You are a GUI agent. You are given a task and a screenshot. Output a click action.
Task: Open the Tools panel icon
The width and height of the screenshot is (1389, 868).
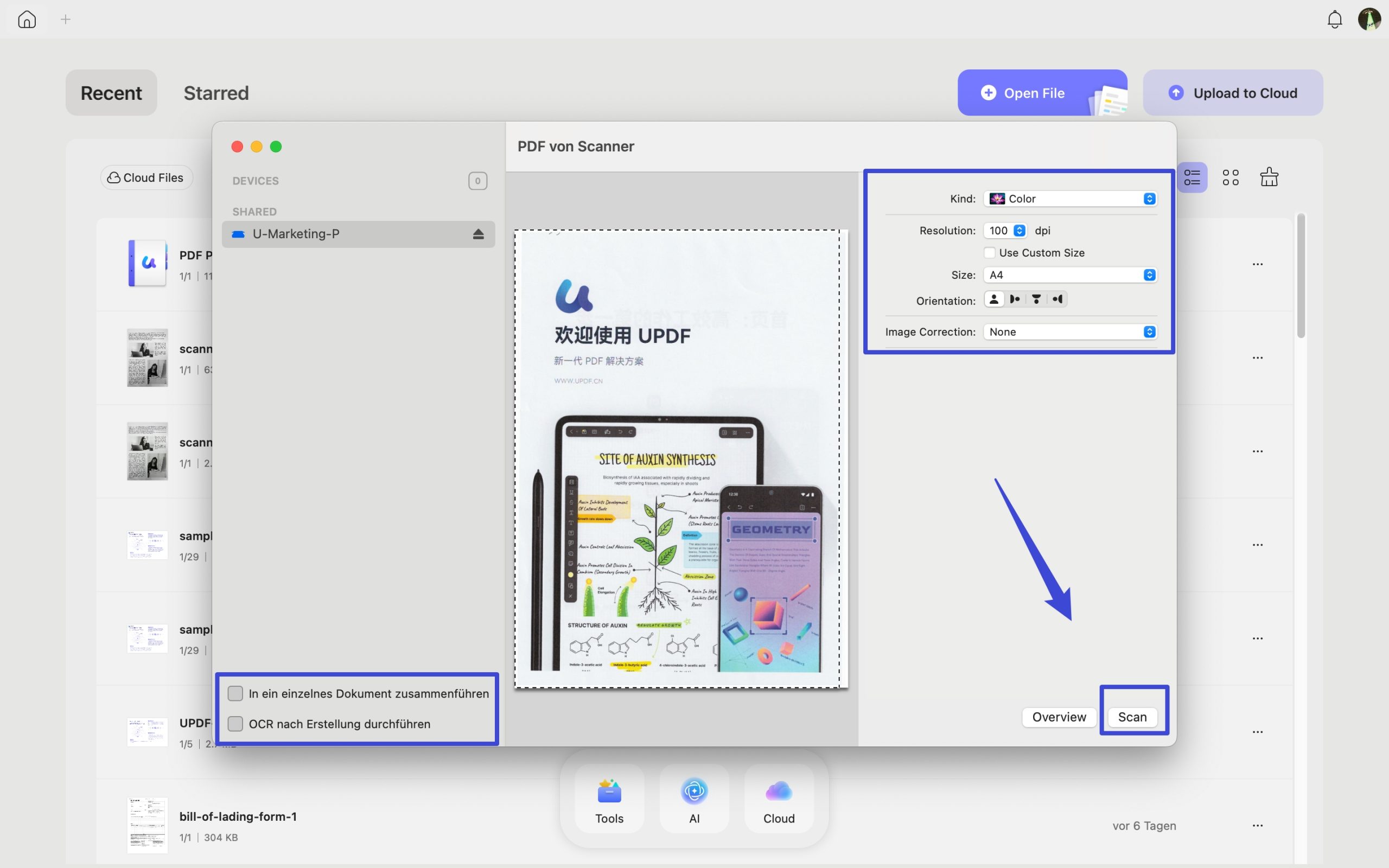pos(609,799)
